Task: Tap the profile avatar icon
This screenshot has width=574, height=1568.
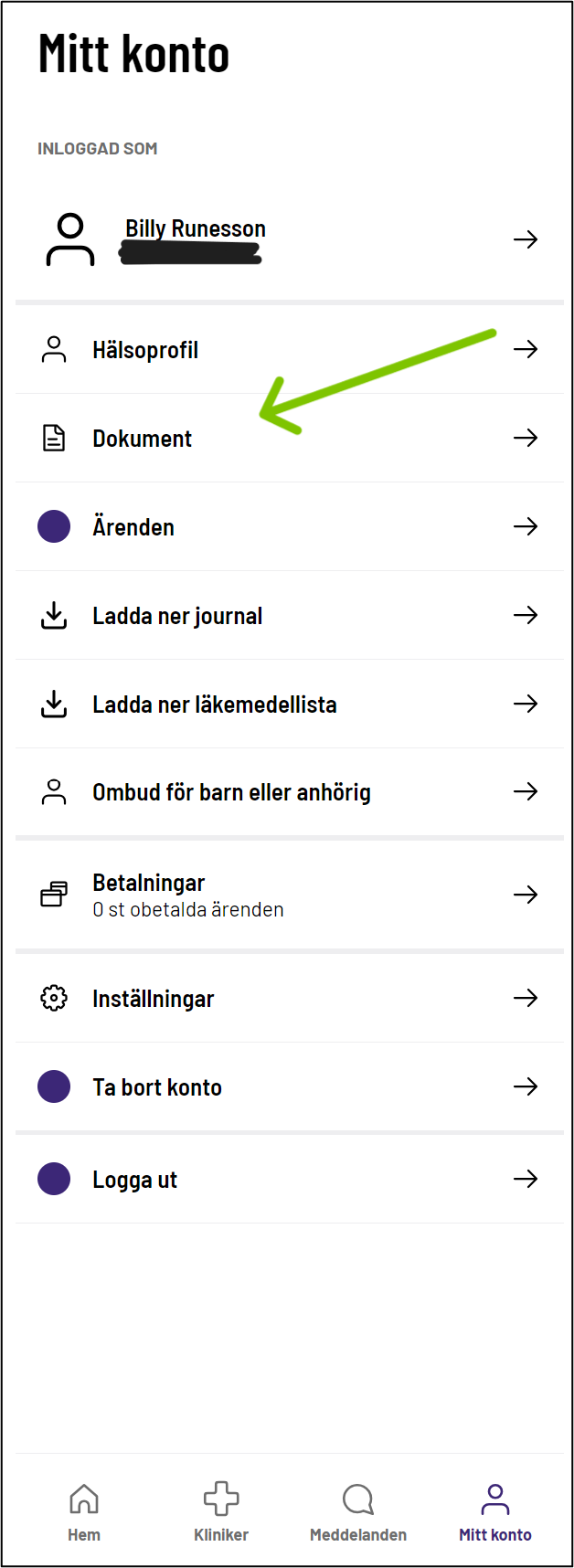Action: click(70, 239)
